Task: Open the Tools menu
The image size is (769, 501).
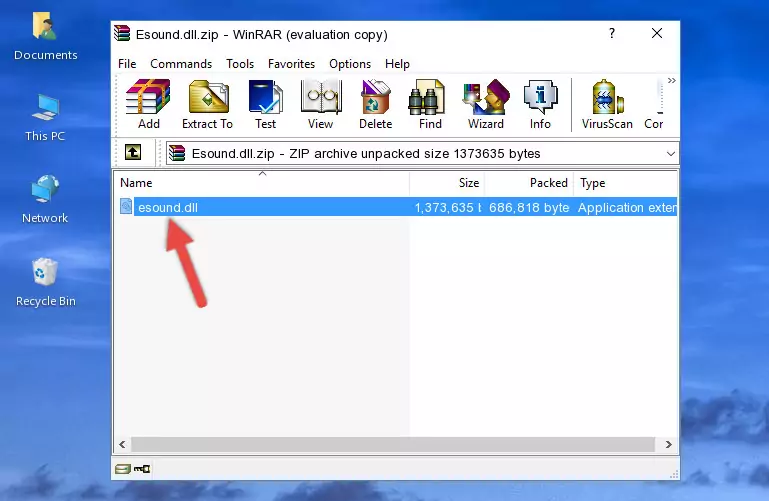Action: (240, 64)
